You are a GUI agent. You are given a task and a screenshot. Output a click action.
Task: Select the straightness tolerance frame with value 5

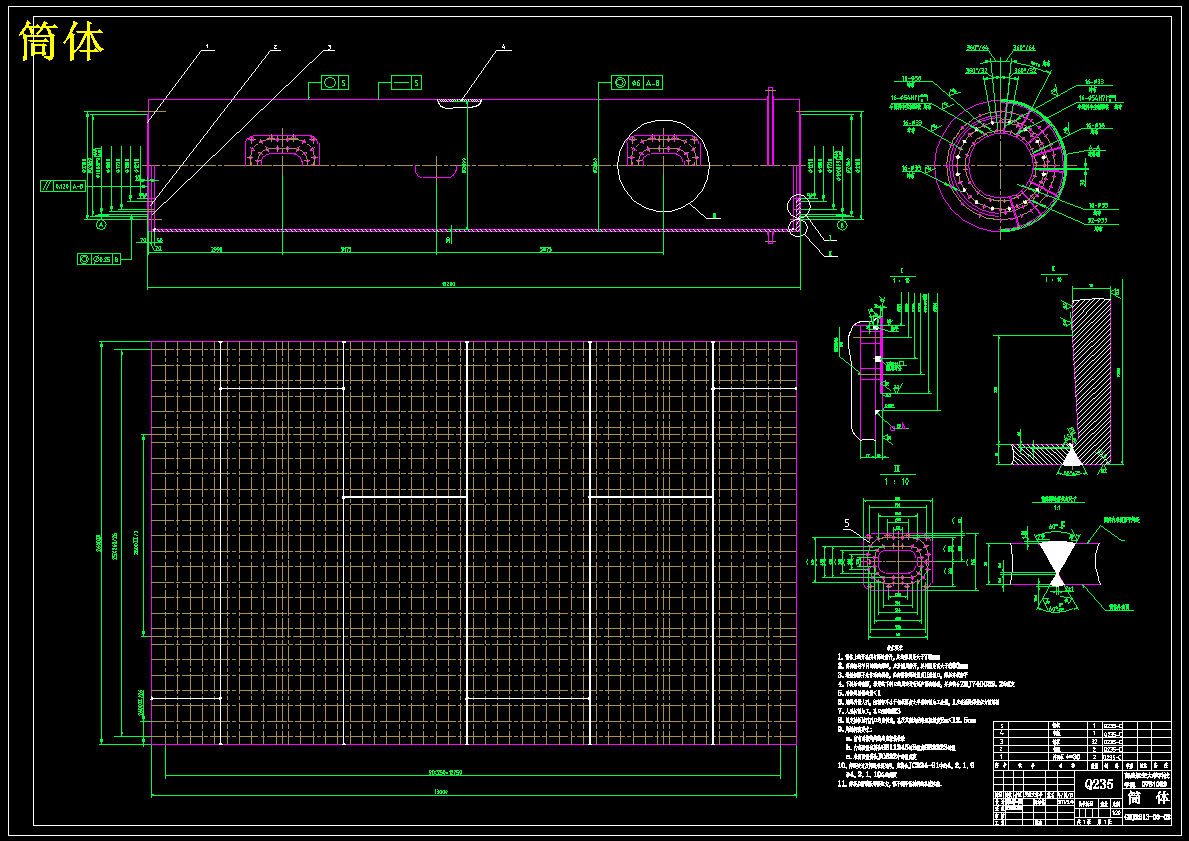pyautogui.click(x=406, y=82)
